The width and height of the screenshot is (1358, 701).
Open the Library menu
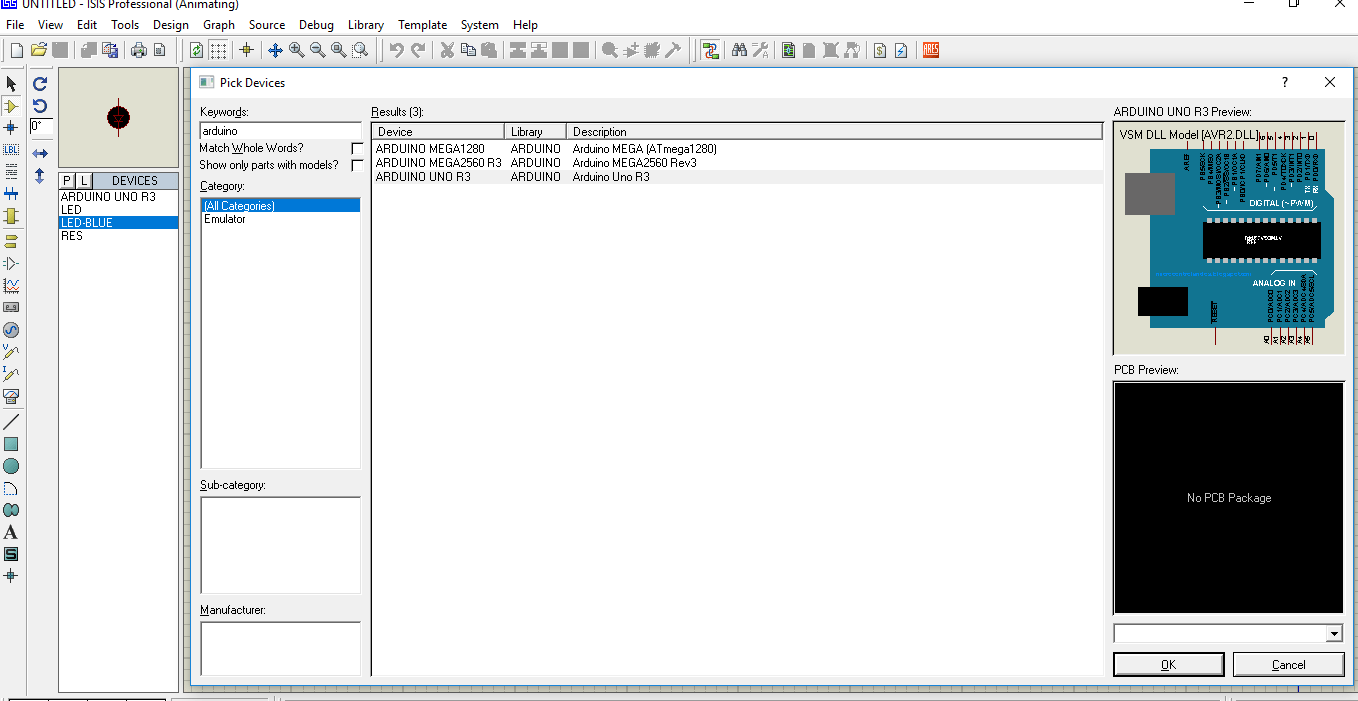pos(366,25)
